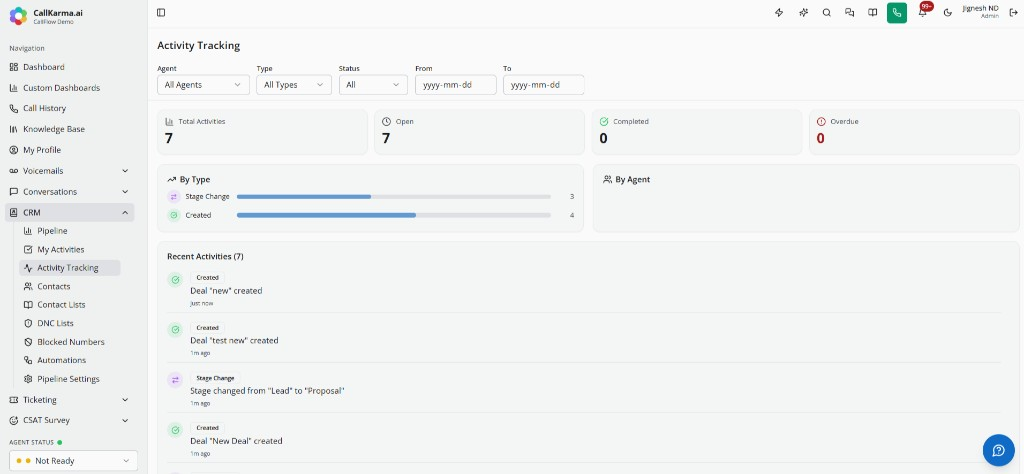Click the purple Stage Change type icon in By Type
Screen dimensions: 1024x474
[x=174, y=197]
